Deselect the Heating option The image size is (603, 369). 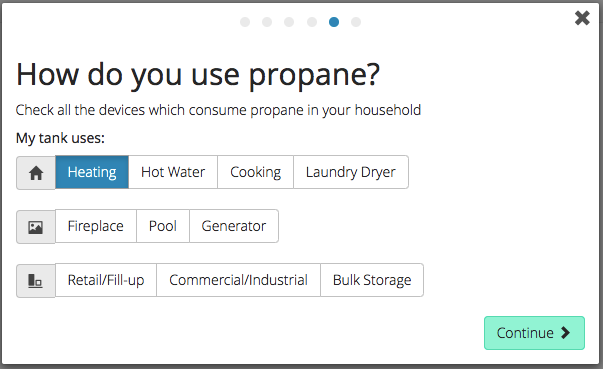(x=92, y=172)
